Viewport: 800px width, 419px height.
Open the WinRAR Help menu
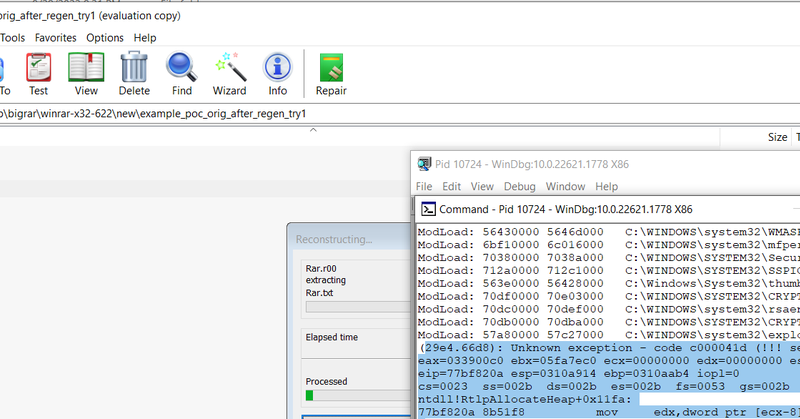pyautogui.click(x=145, y=38)
